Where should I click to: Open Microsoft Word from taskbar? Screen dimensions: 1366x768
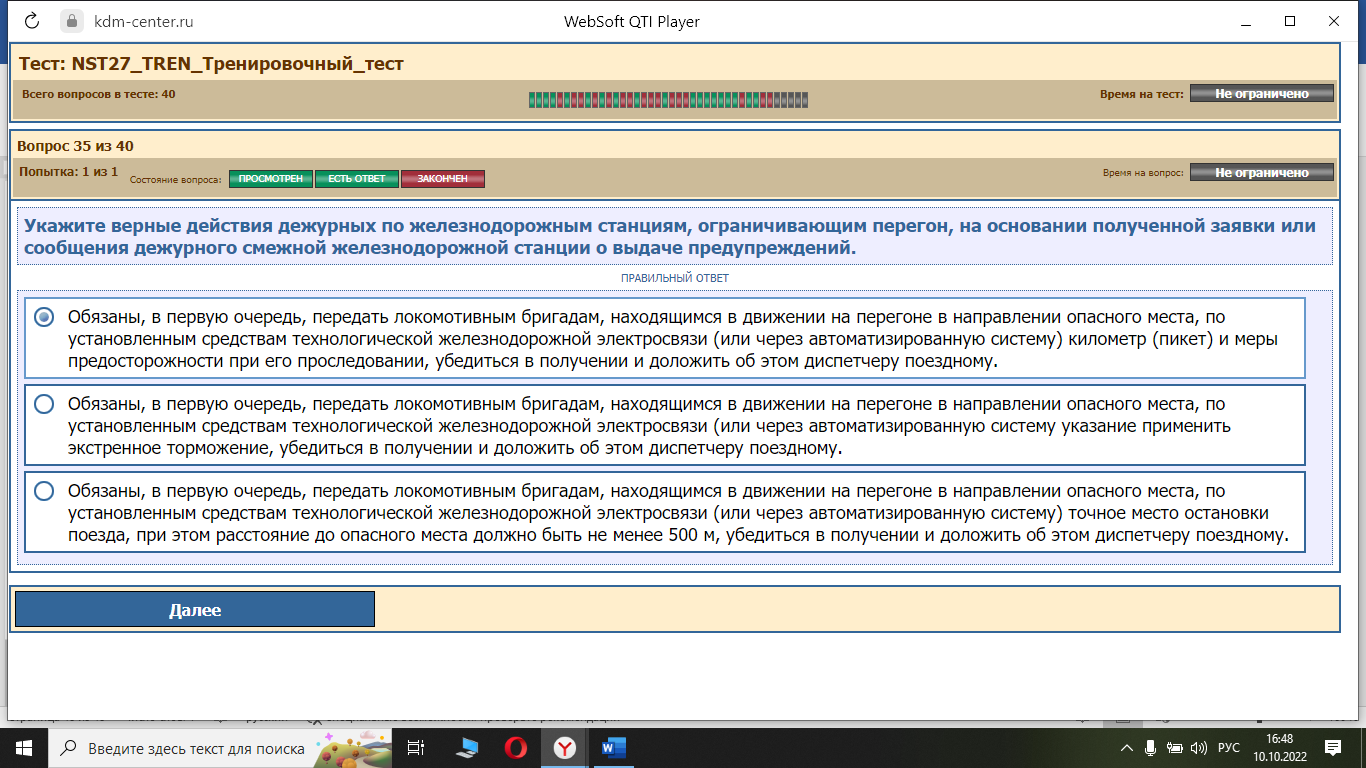613,747
